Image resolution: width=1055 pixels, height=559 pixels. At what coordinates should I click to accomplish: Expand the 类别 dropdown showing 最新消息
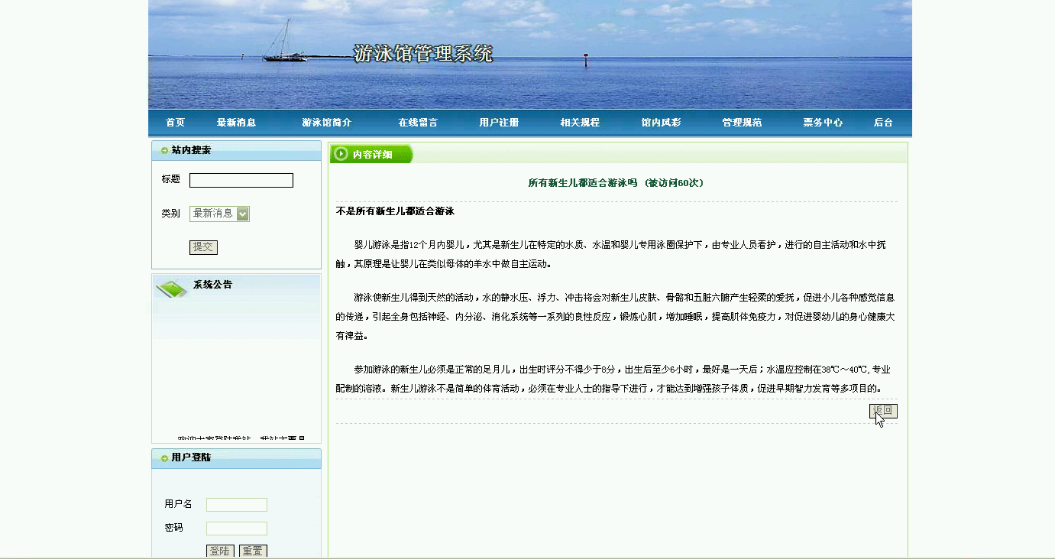[219, 214]
